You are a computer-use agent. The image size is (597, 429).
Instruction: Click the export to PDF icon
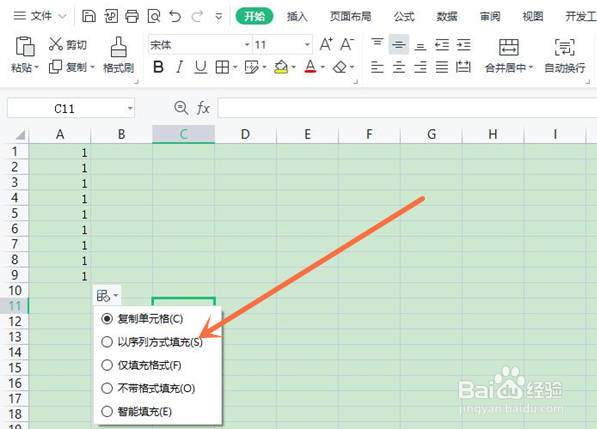point(110,16)
